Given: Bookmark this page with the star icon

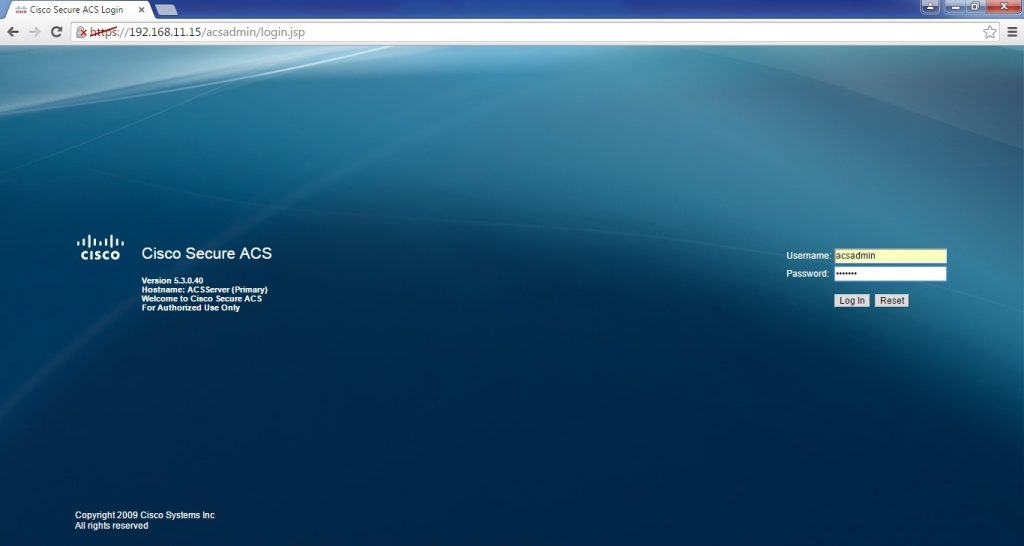Looking at the screenshot, I should pyautogui.click(x=989, y=32).
